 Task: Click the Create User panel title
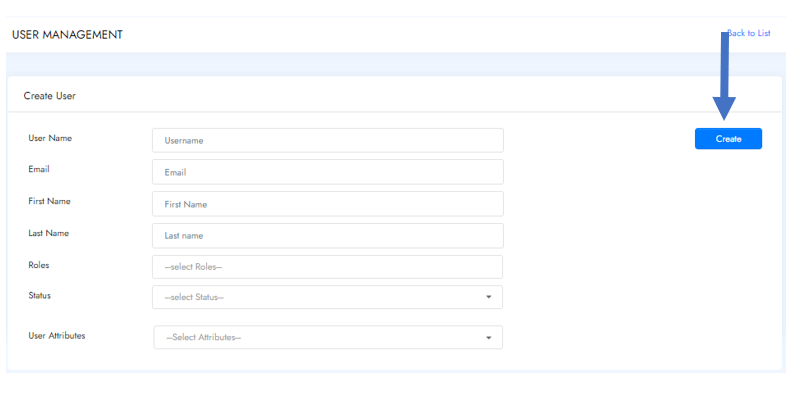pyautogui.click(x=50, y=96)
